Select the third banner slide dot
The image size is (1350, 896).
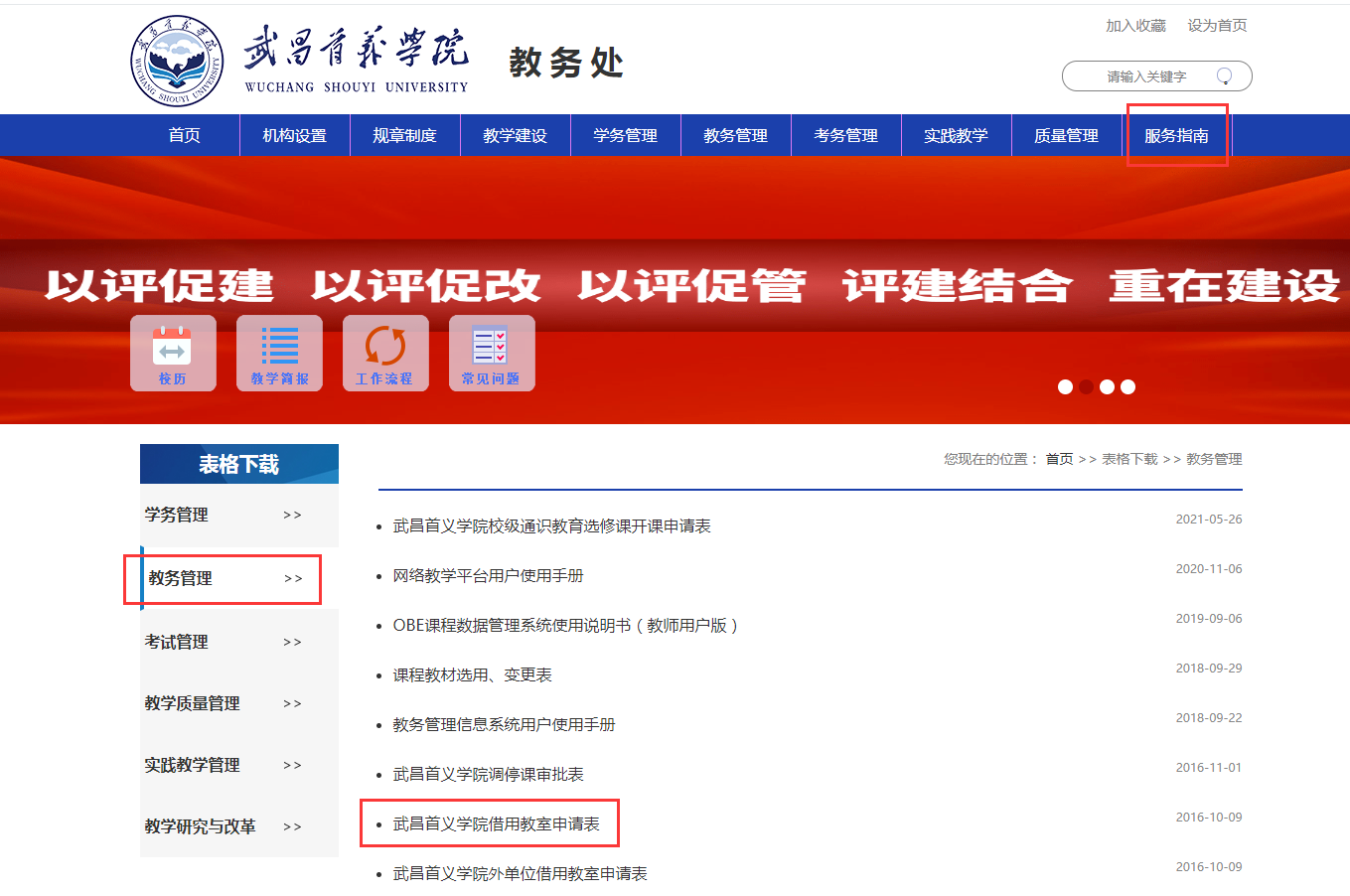click(x=1107, y=387)
